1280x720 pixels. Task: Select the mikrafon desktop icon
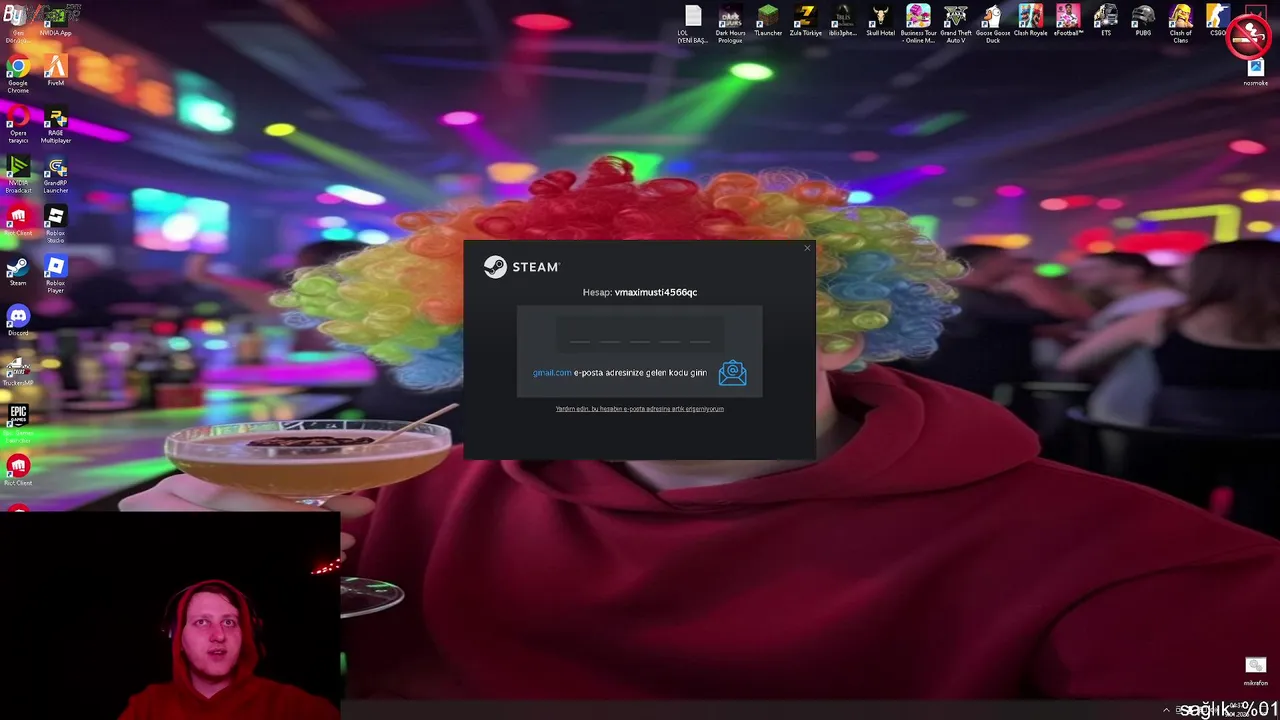click(1256, 671)
